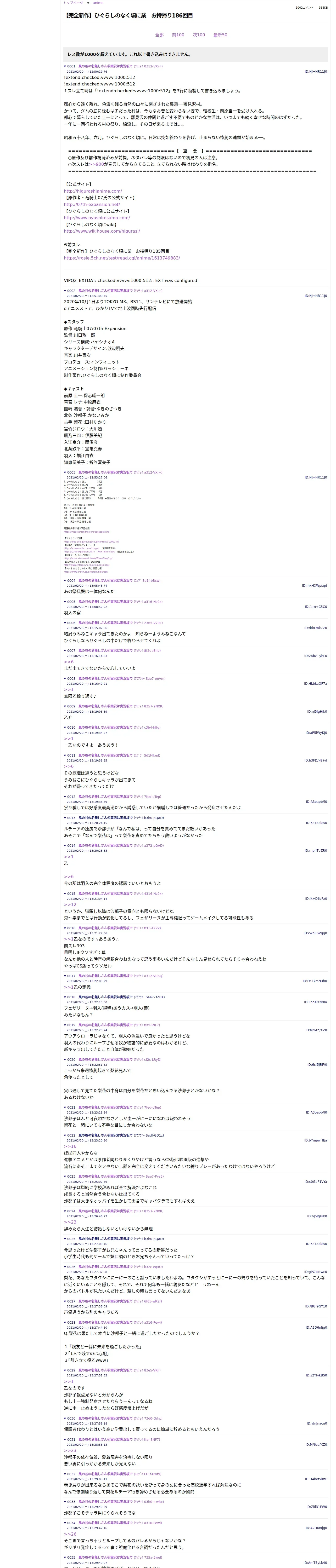Open the higurashianime.com official site link

93,191
